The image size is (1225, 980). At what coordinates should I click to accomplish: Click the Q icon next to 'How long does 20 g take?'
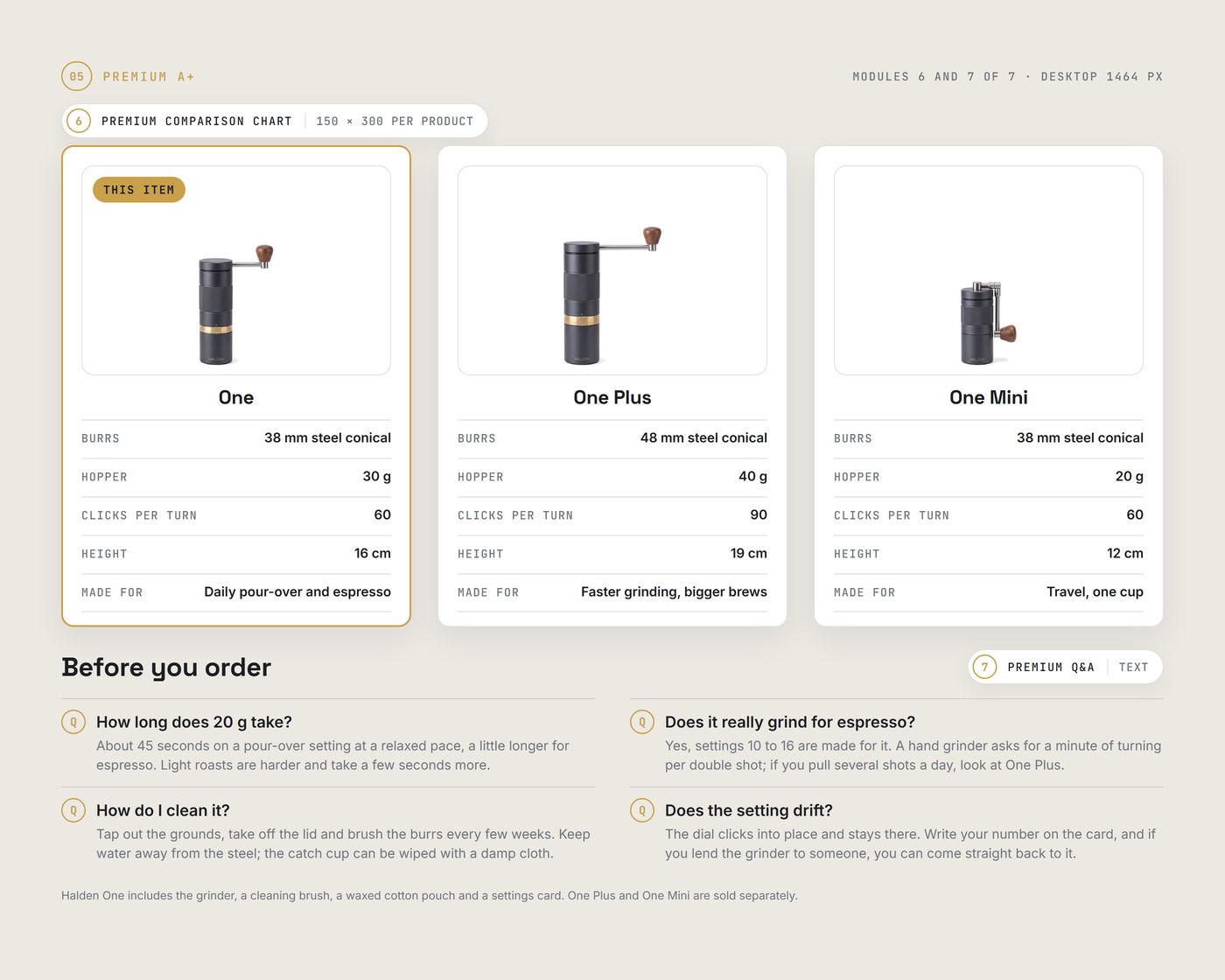[73, 722]
